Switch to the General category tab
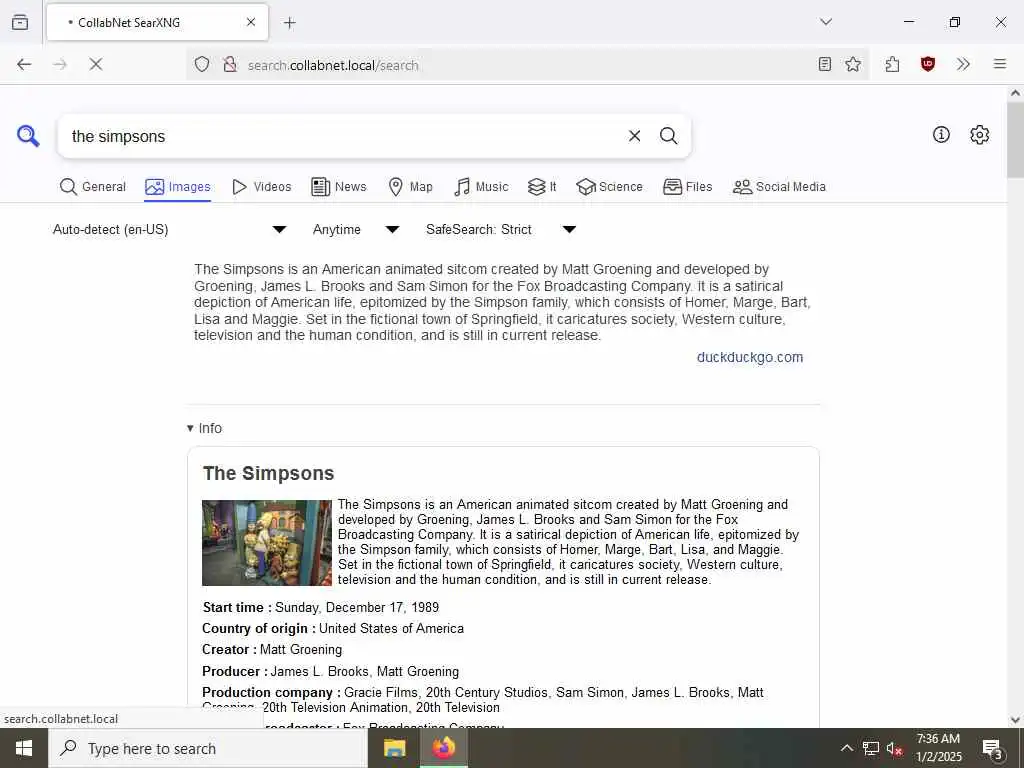This screenshot has height=768, width=1024. click(x=93, y=187)
